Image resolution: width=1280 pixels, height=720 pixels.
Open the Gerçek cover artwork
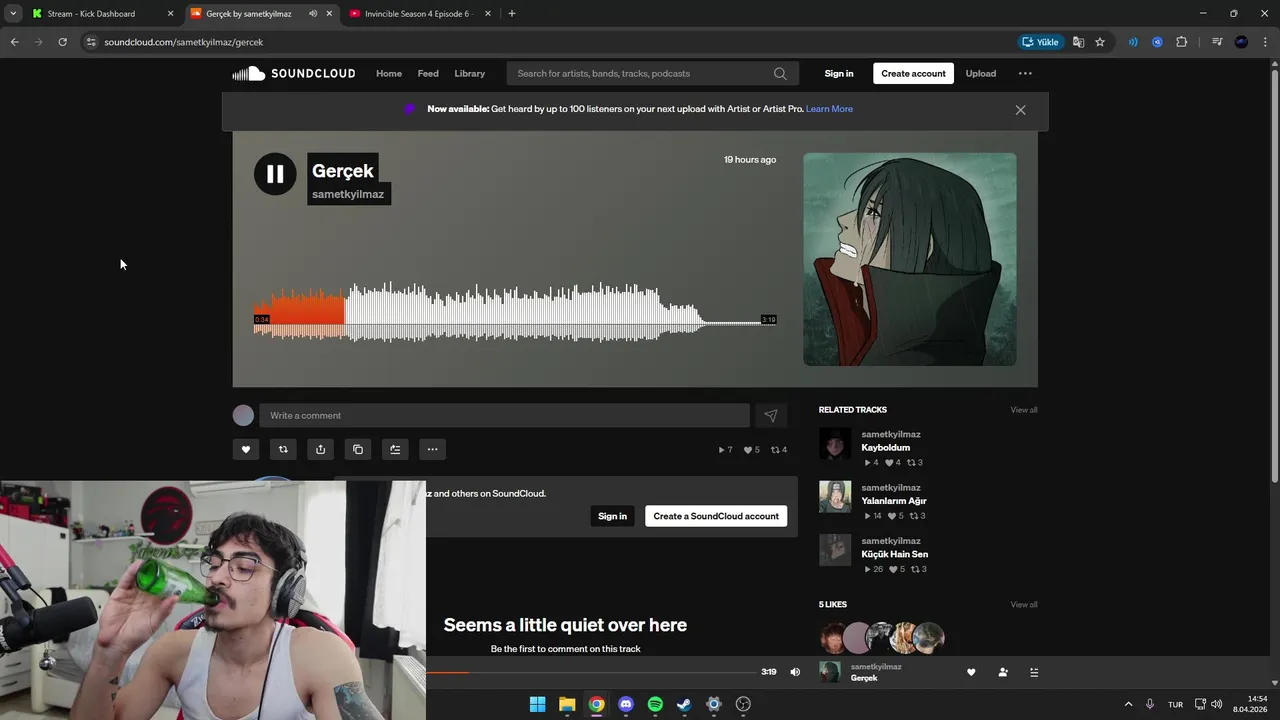(x=910, y=259)
